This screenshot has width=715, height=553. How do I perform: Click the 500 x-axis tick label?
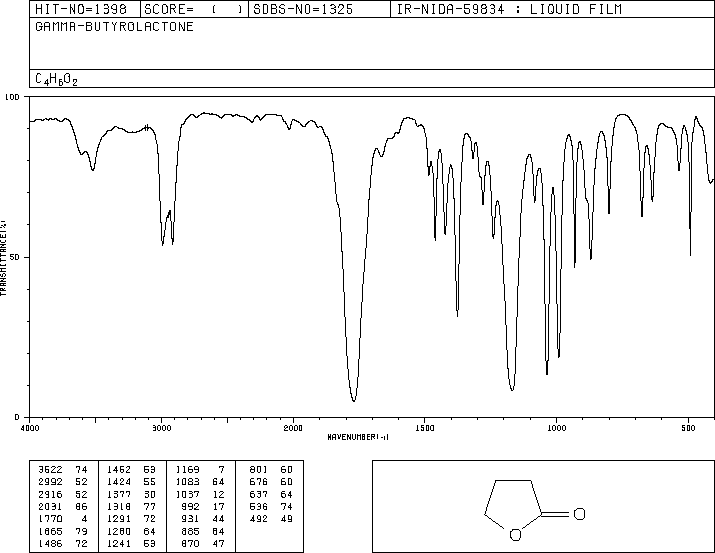pos(688,428)
